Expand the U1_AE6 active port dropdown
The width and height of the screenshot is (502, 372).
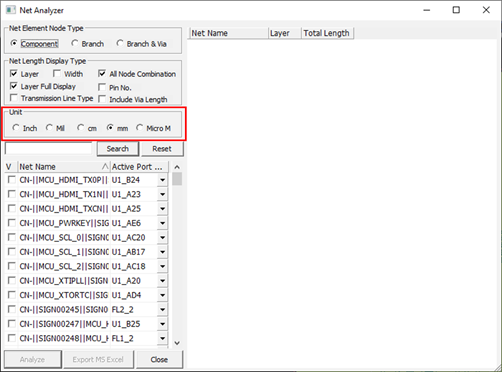point(162,223)
